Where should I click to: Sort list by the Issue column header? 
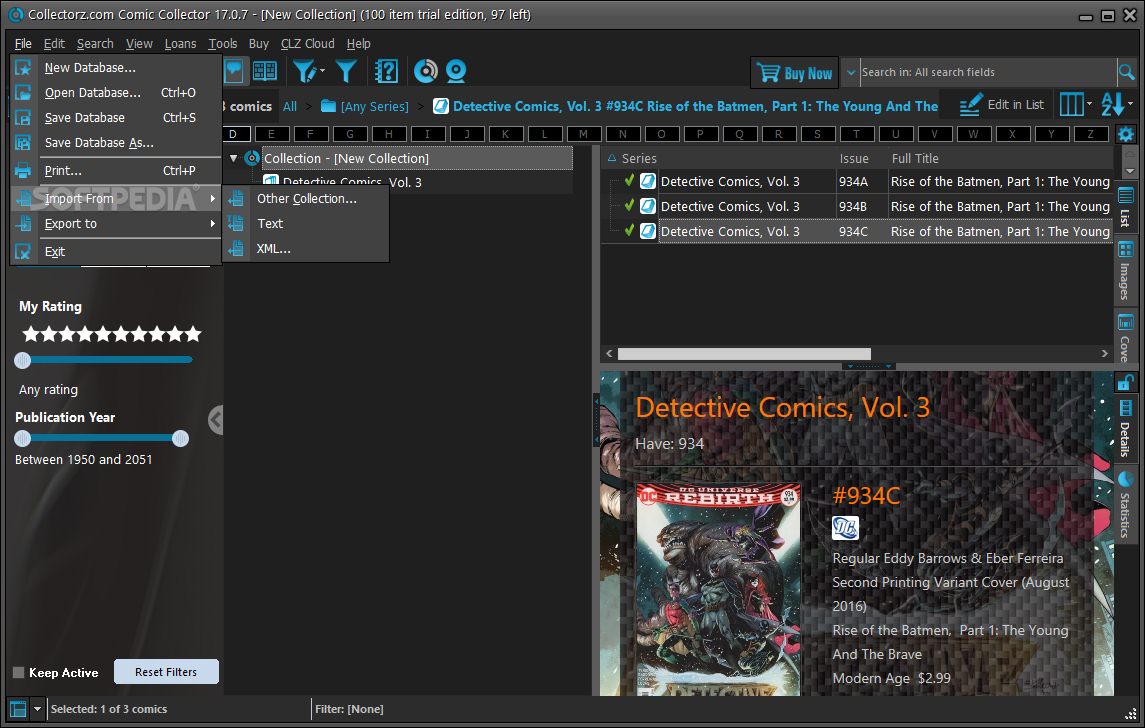[854, 158]
